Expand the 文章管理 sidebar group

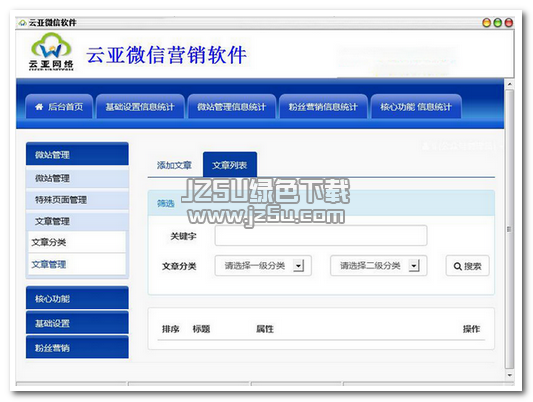(x=77, y=221)
